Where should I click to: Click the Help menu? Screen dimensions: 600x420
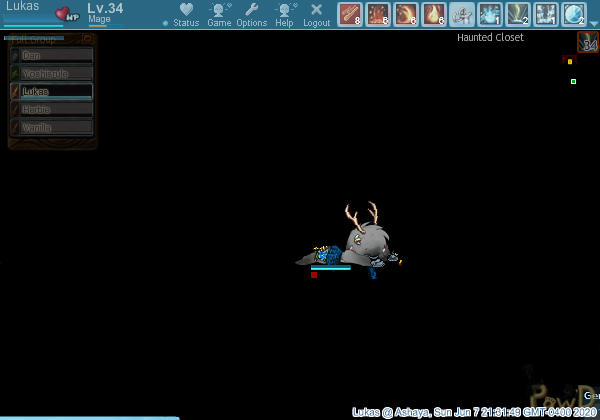coord(285,15)
